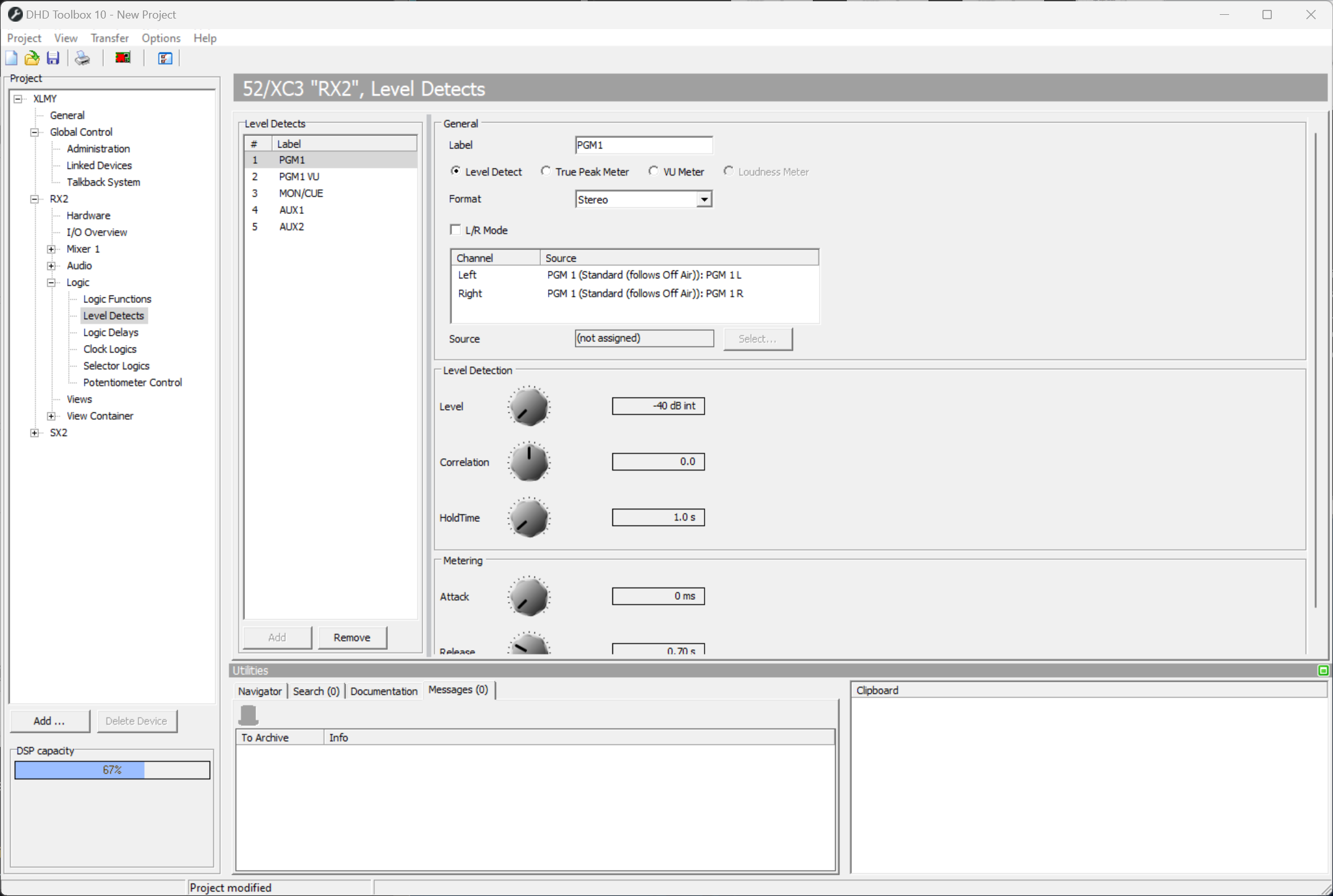Expand the SX2 device node
This screenshot has width=1333, height=896.
click(x=35, y=432)
